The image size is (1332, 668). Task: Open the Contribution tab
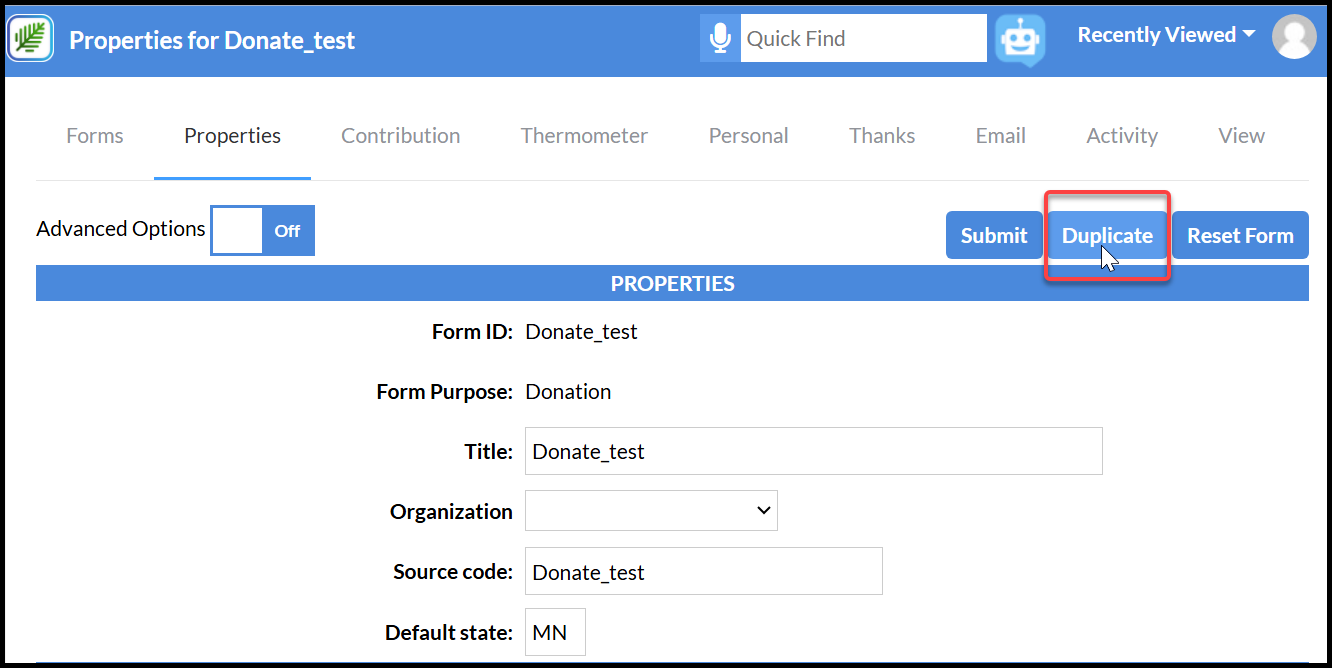tap(401, 135)
